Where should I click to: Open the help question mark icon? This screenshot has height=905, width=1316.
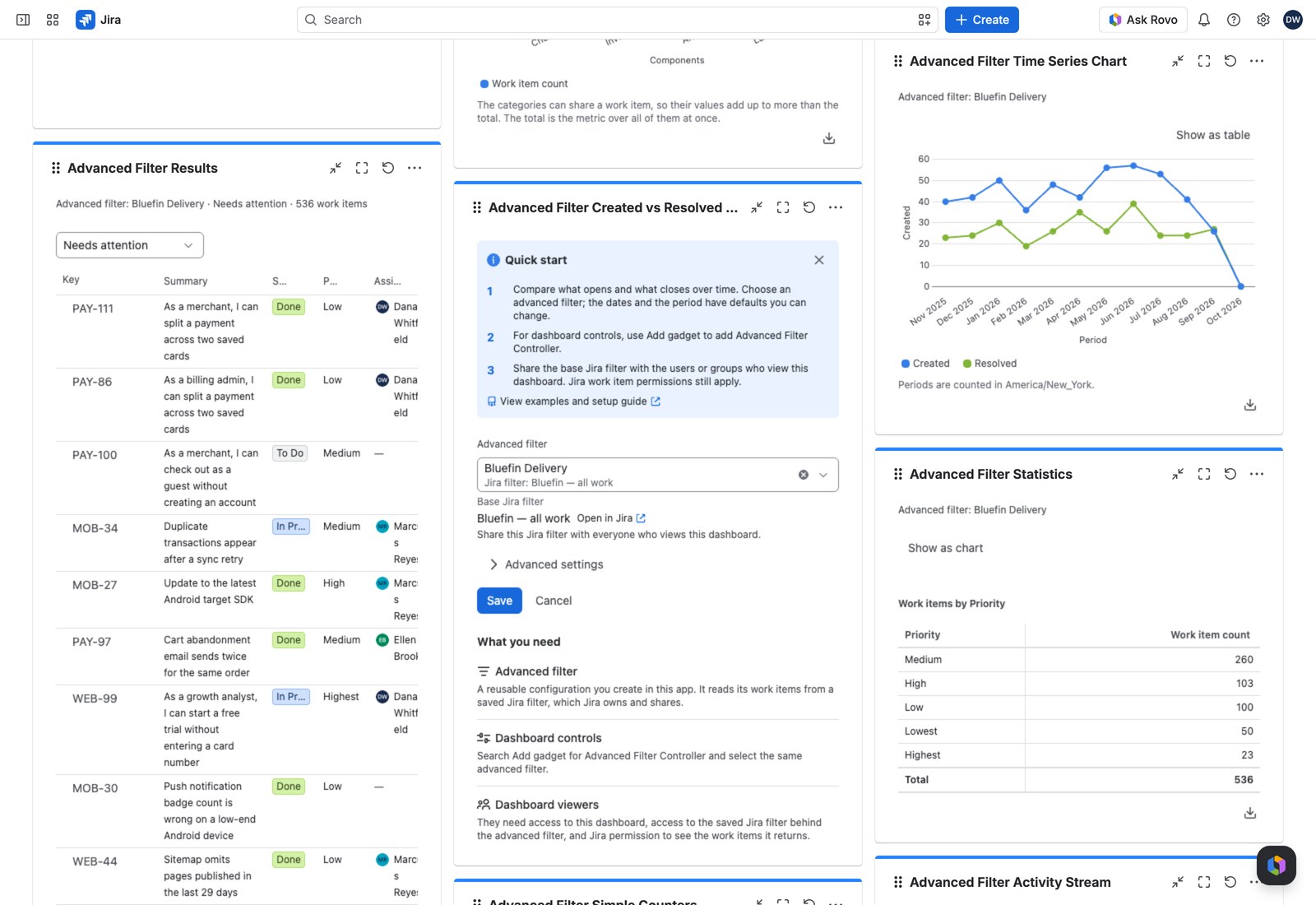click(x=1234, y=20)
